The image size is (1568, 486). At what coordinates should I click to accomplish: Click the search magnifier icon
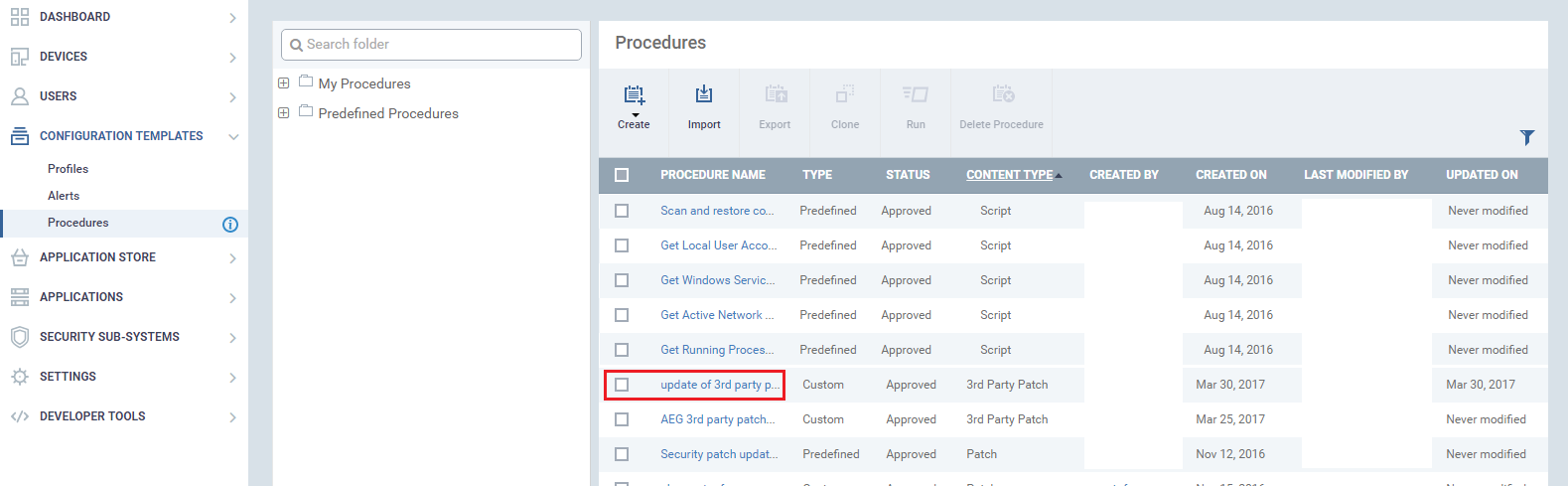point(296,45)
